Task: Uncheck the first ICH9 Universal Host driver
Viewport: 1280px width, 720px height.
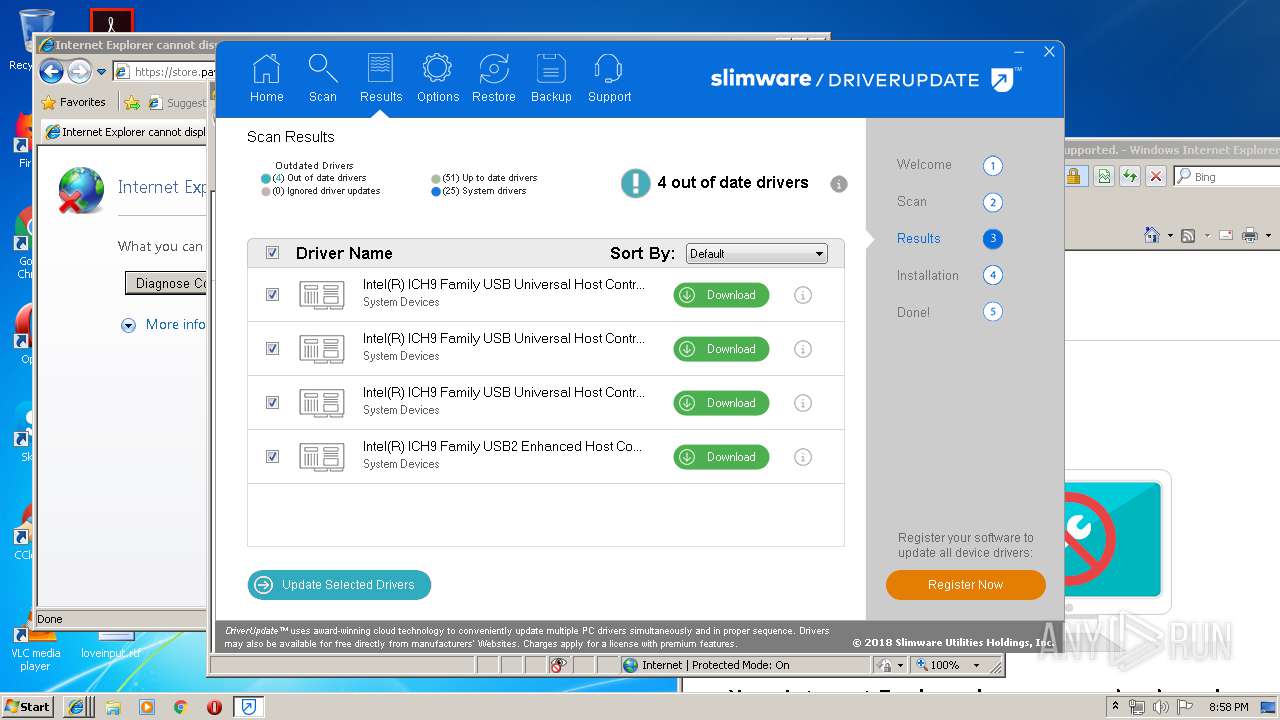Action: tap(272, 295)
